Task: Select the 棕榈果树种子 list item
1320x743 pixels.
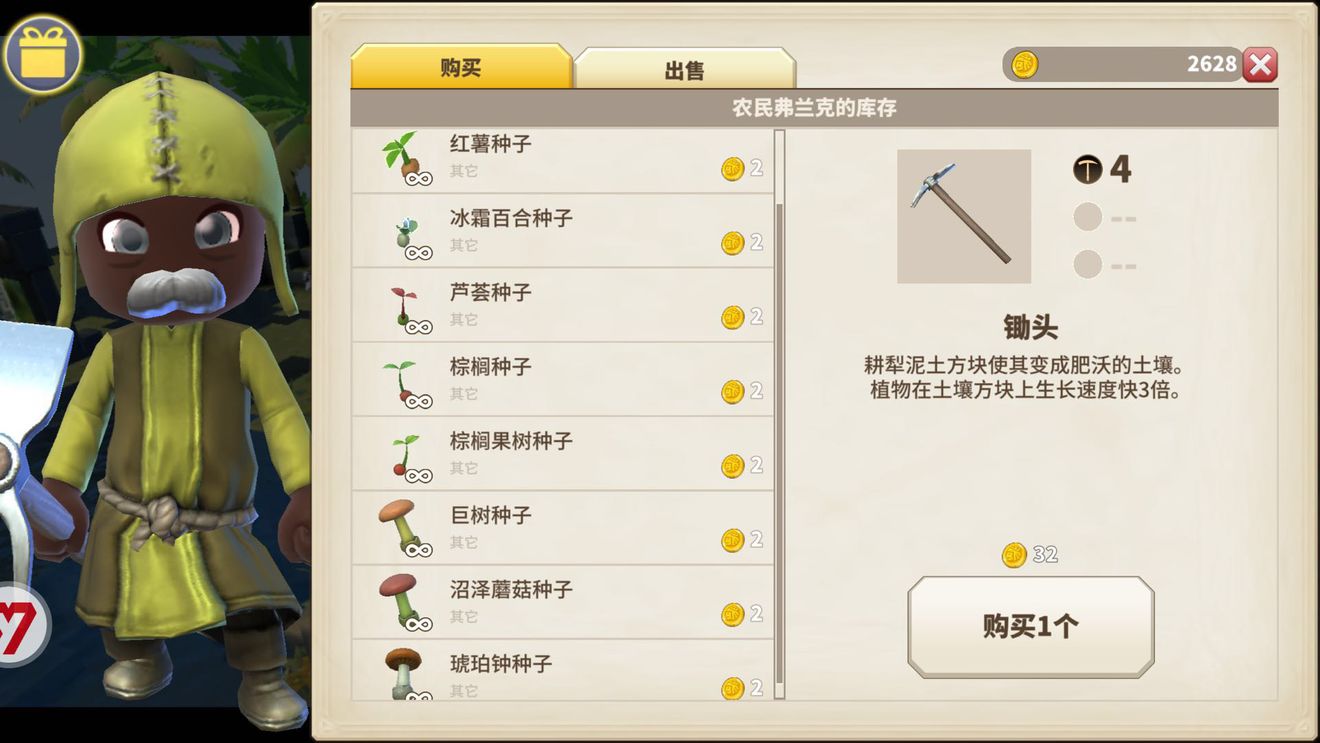Action: coord(562,453)
